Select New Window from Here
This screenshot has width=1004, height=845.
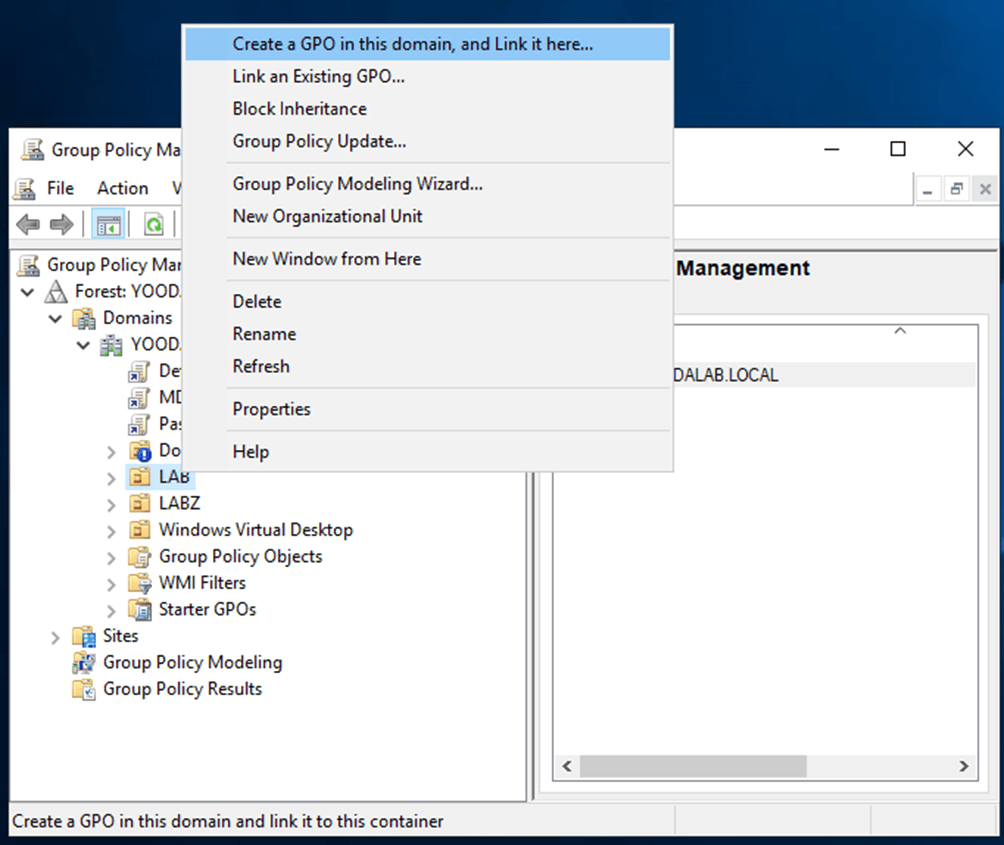pos(427,259)
